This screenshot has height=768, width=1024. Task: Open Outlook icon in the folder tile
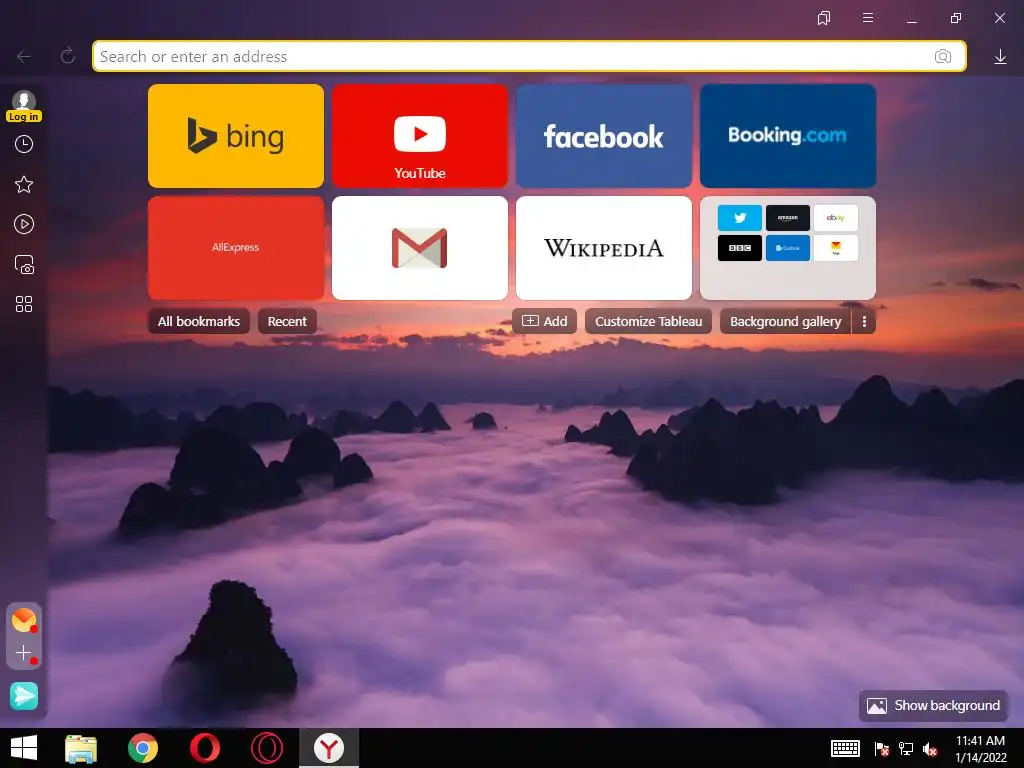(x=788, y=248)
